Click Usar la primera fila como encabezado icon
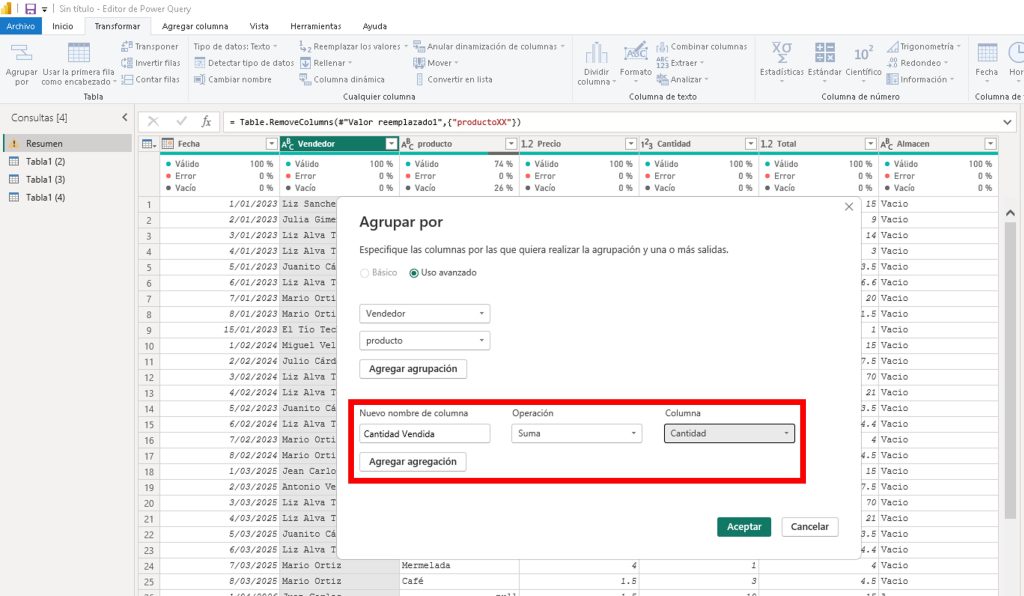Image resolution: width=1024 pixels, height=596 pixels. point(78,54)
